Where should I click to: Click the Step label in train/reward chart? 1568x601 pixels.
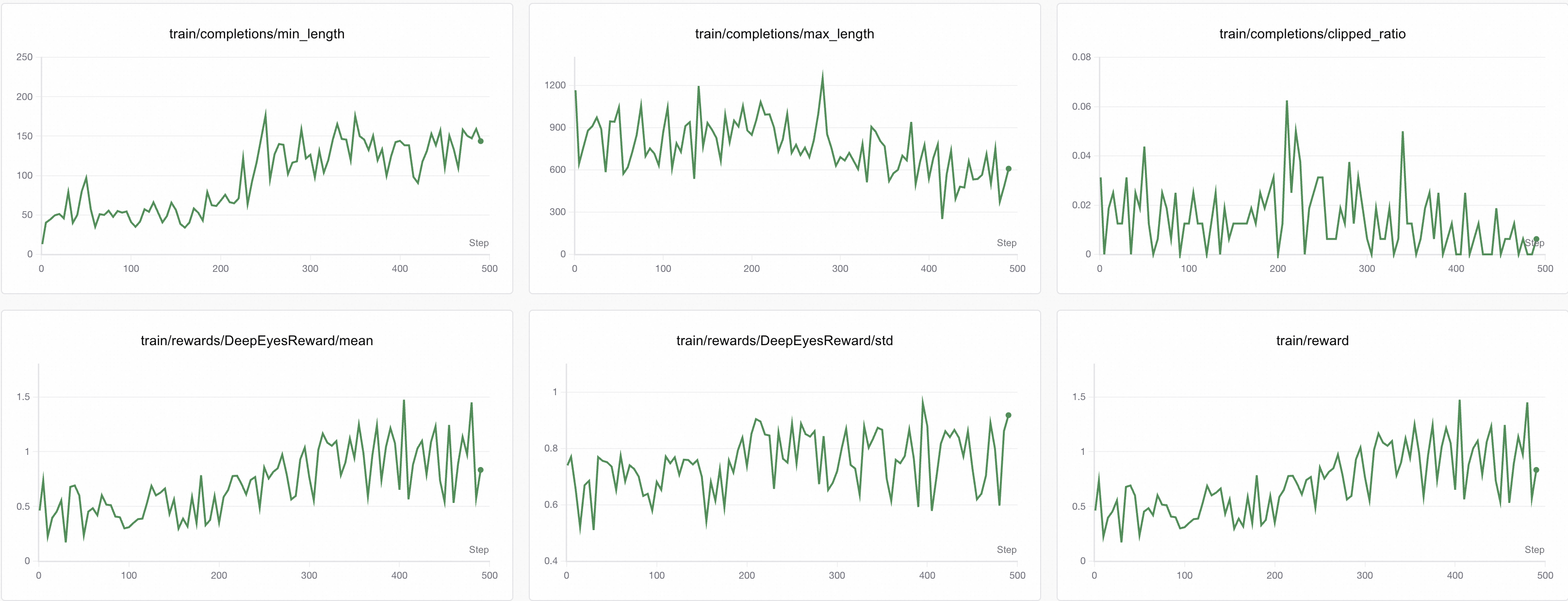pos(1534,550)
